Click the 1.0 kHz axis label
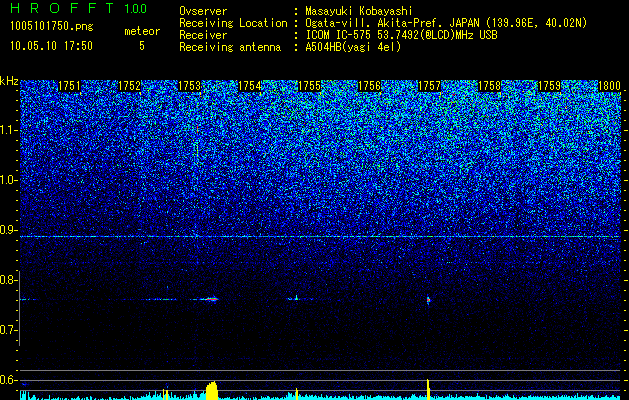Screen dimensions: 629x400 point(7,180)
